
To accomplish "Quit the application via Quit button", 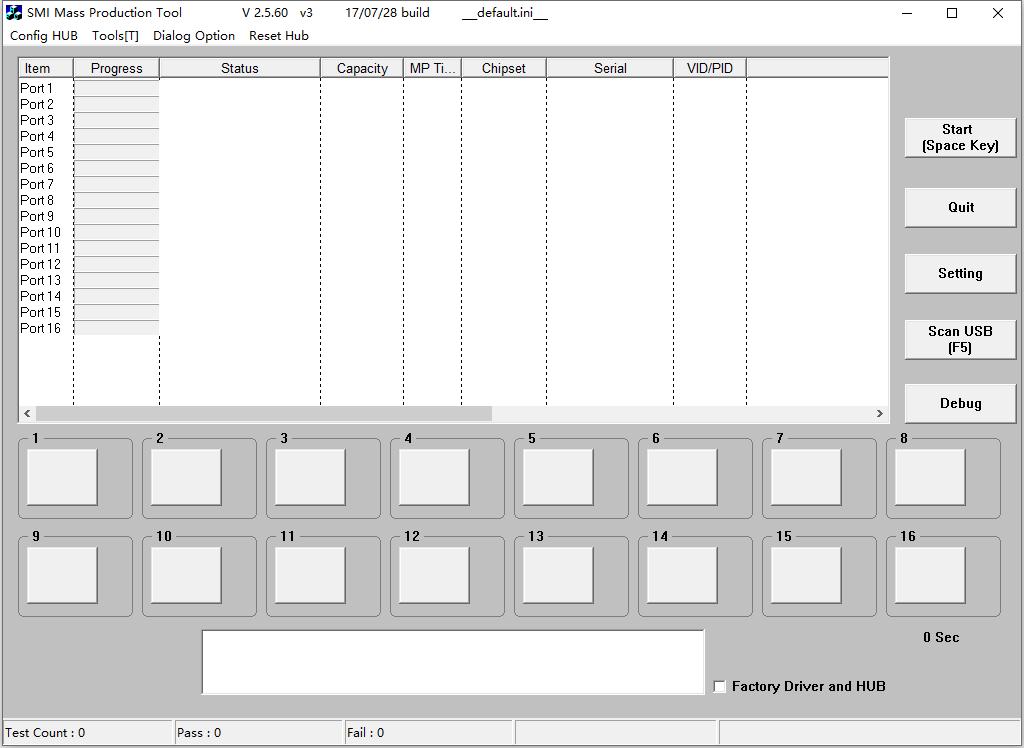I will (x=959, y=207).
